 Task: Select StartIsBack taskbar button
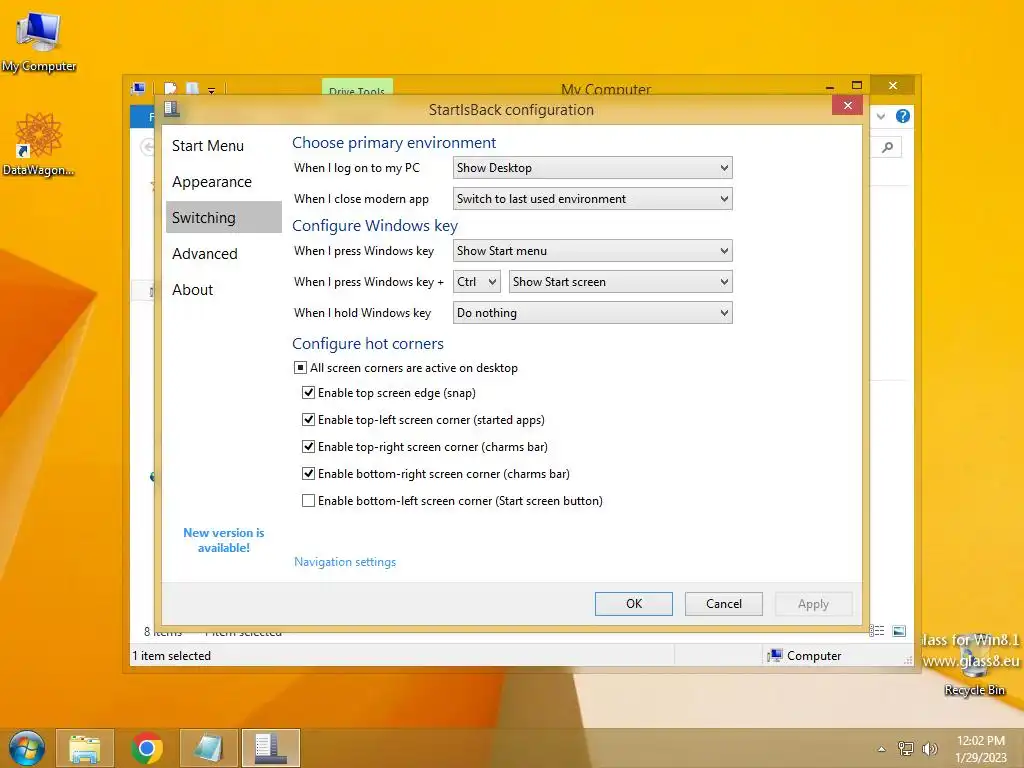click(270, 748)
